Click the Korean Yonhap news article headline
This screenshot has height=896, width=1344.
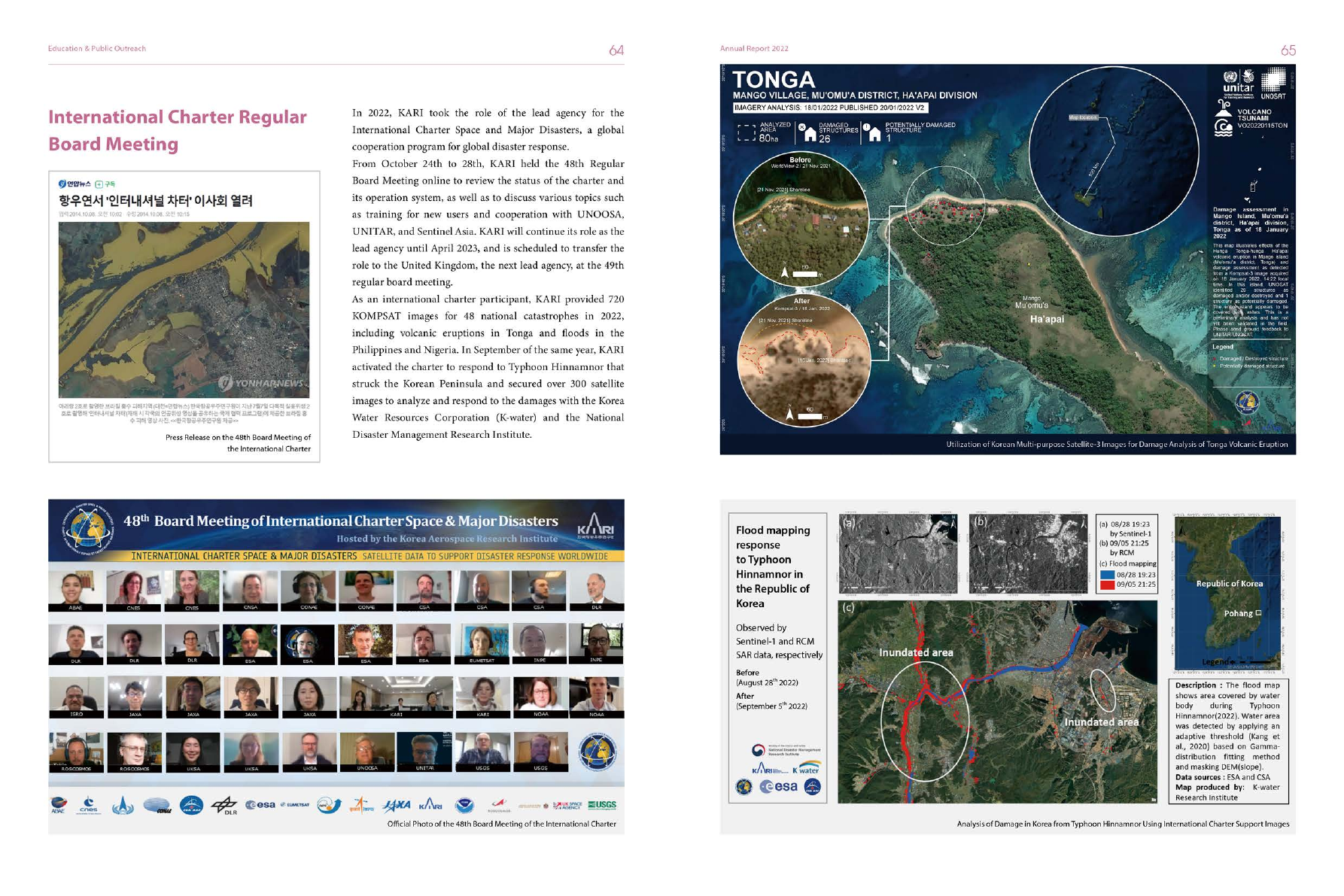(156, 201)
